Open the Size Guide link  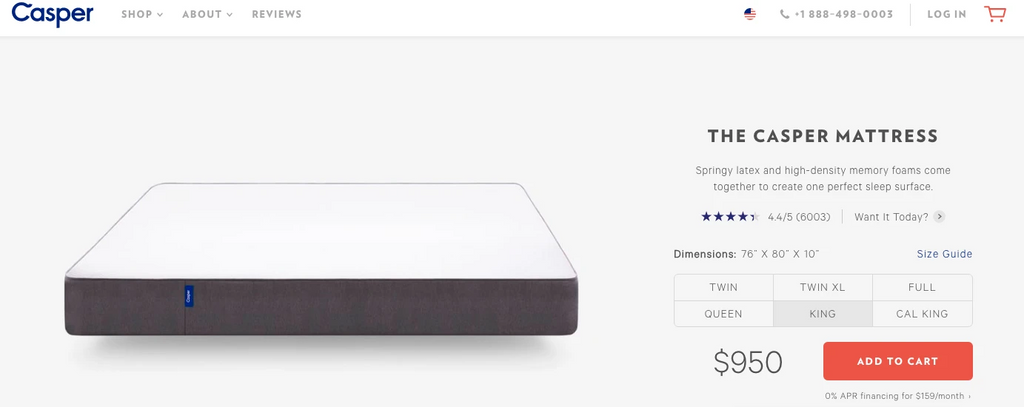944,254
